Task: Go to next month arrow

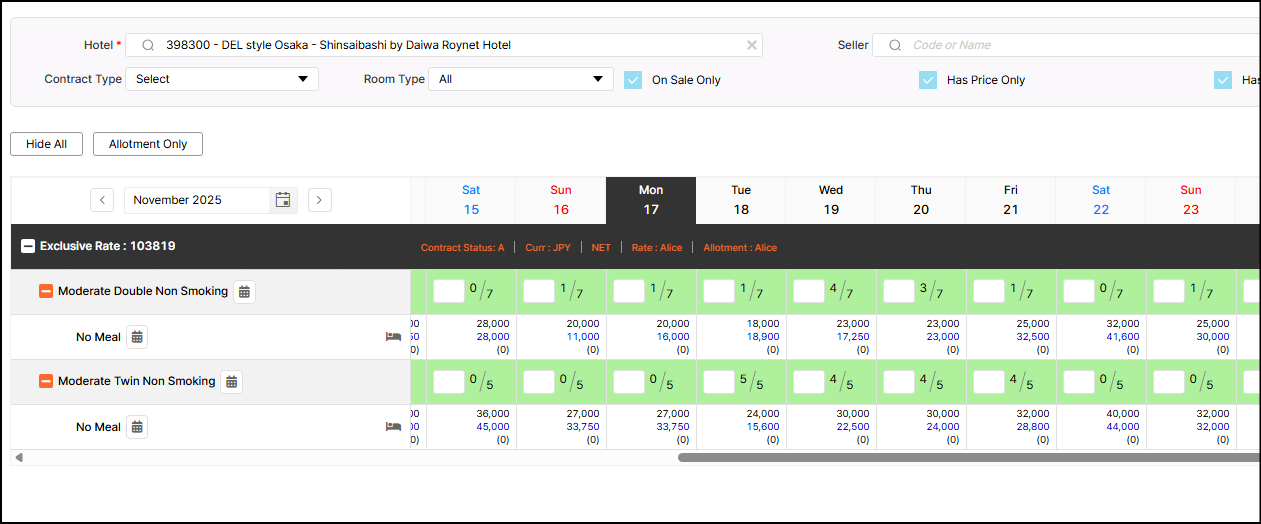Action: point(319,200)
